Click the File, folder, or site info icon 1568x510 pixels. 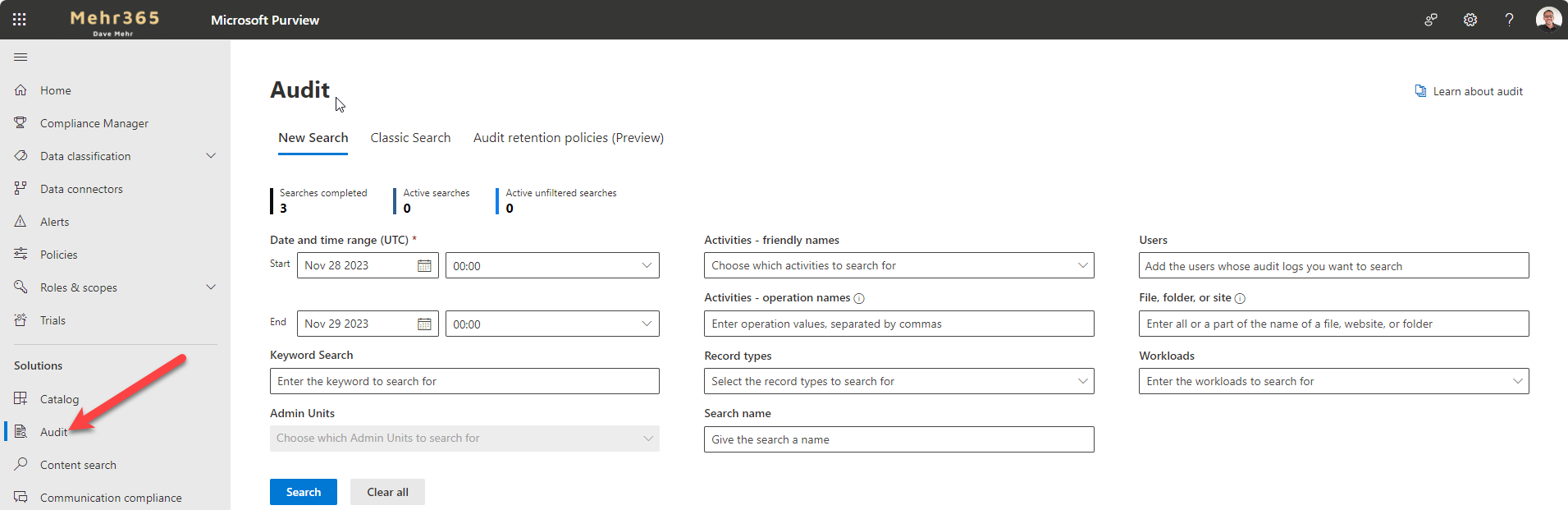click(x=1240, y=299)
